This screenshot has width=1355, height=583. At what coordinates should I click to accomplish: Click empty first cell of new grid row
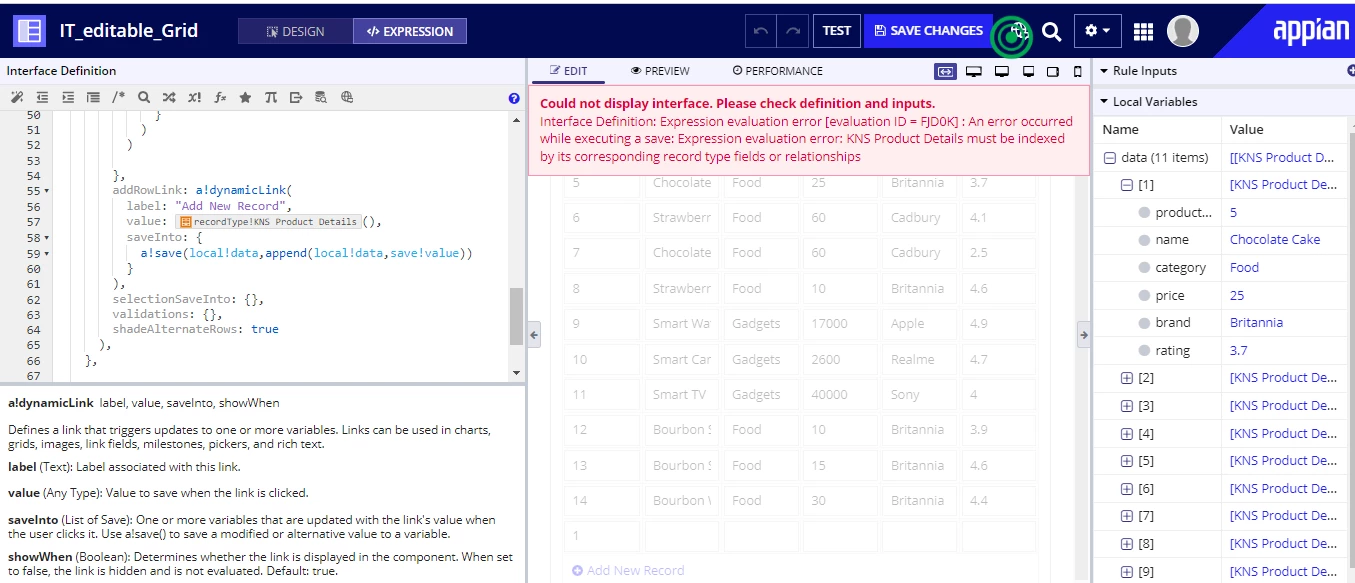[x=601, y=536]
